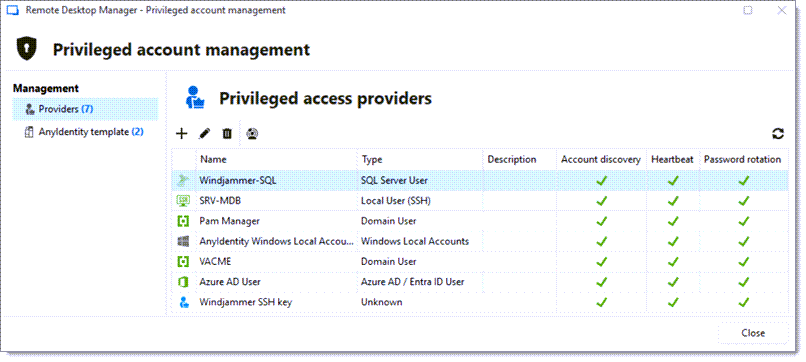
Task: Click the Pam Manager row icon
Action: tap(183, 221)
